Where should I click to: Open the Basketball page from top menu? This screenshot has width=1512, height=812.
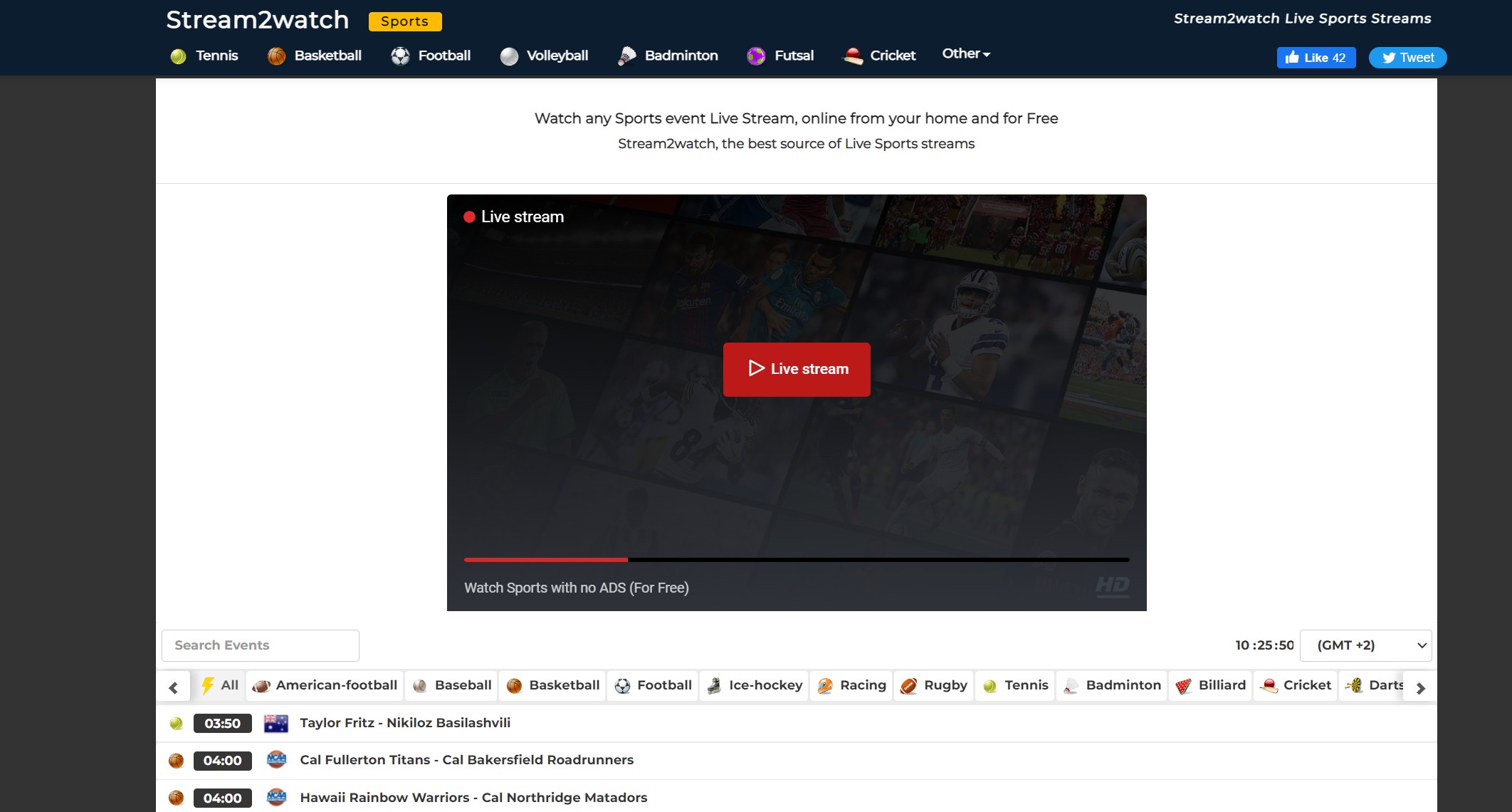pos(327,56)
